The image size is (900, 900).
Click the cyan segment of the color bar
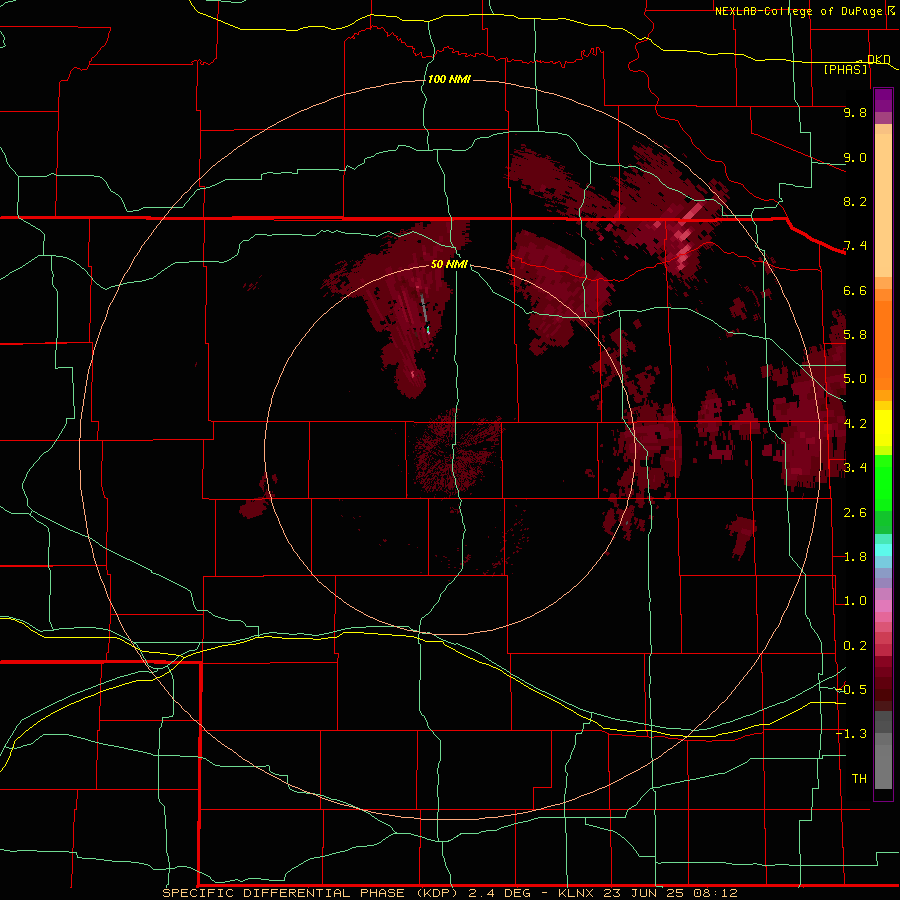click(883, 550)
